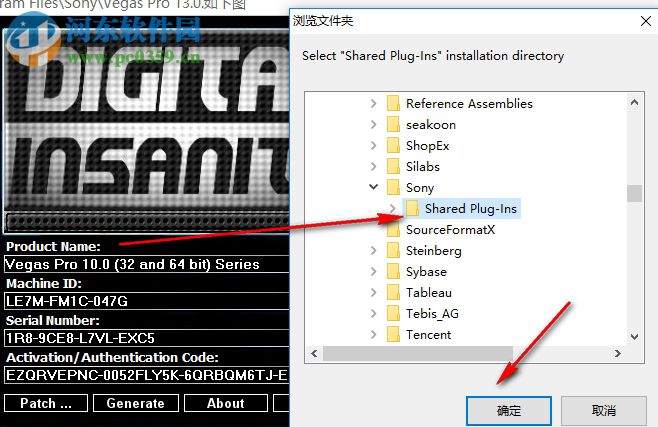Image resolution: width=658 pixels, height=427 pixels.
Task: Click the Generate button in keygen
Action: pyautogui.click(x=136, y=403)
